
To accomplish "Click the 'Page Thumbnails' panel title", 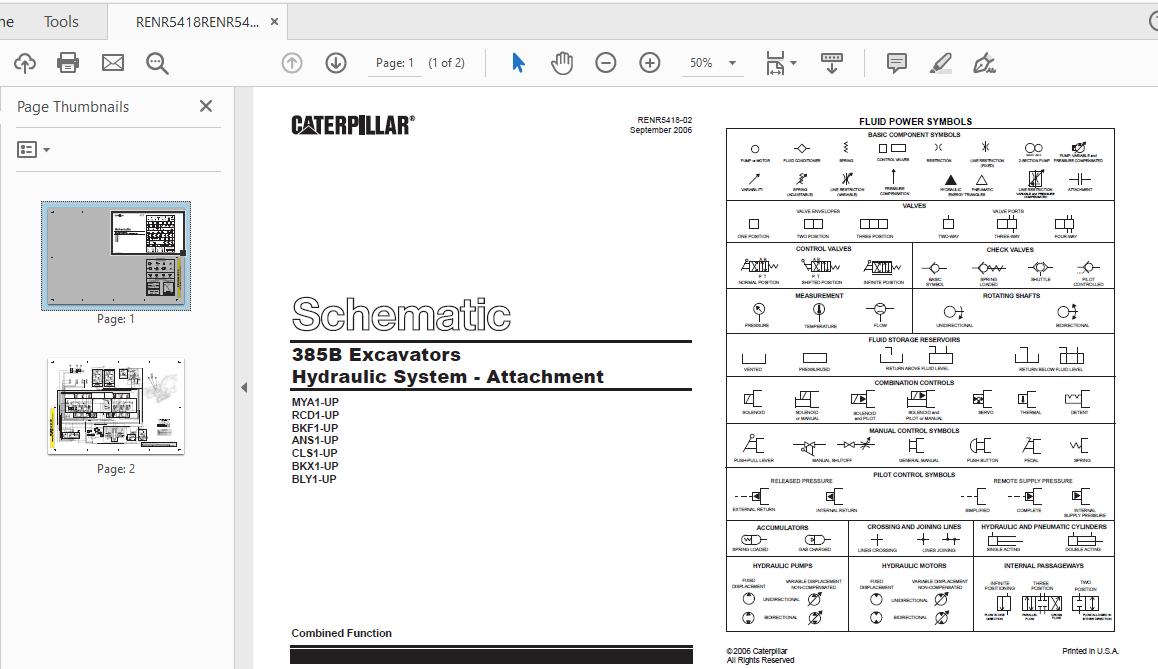I will 73,107.
